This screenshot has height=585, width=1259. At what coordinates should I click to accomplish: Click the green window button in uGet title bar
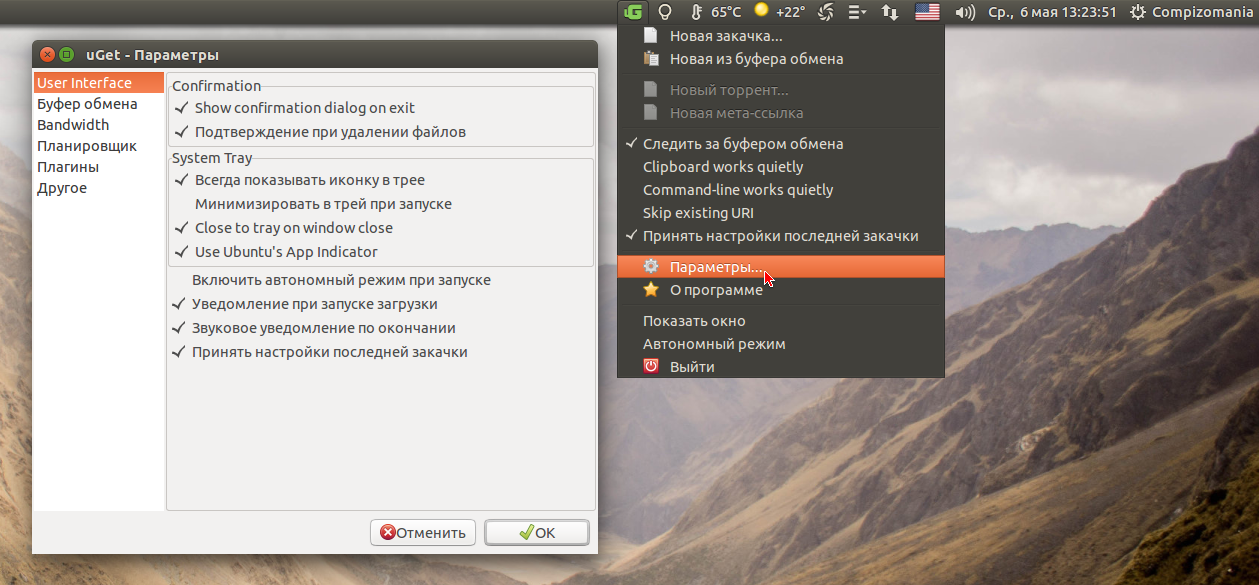coord(66,54)
